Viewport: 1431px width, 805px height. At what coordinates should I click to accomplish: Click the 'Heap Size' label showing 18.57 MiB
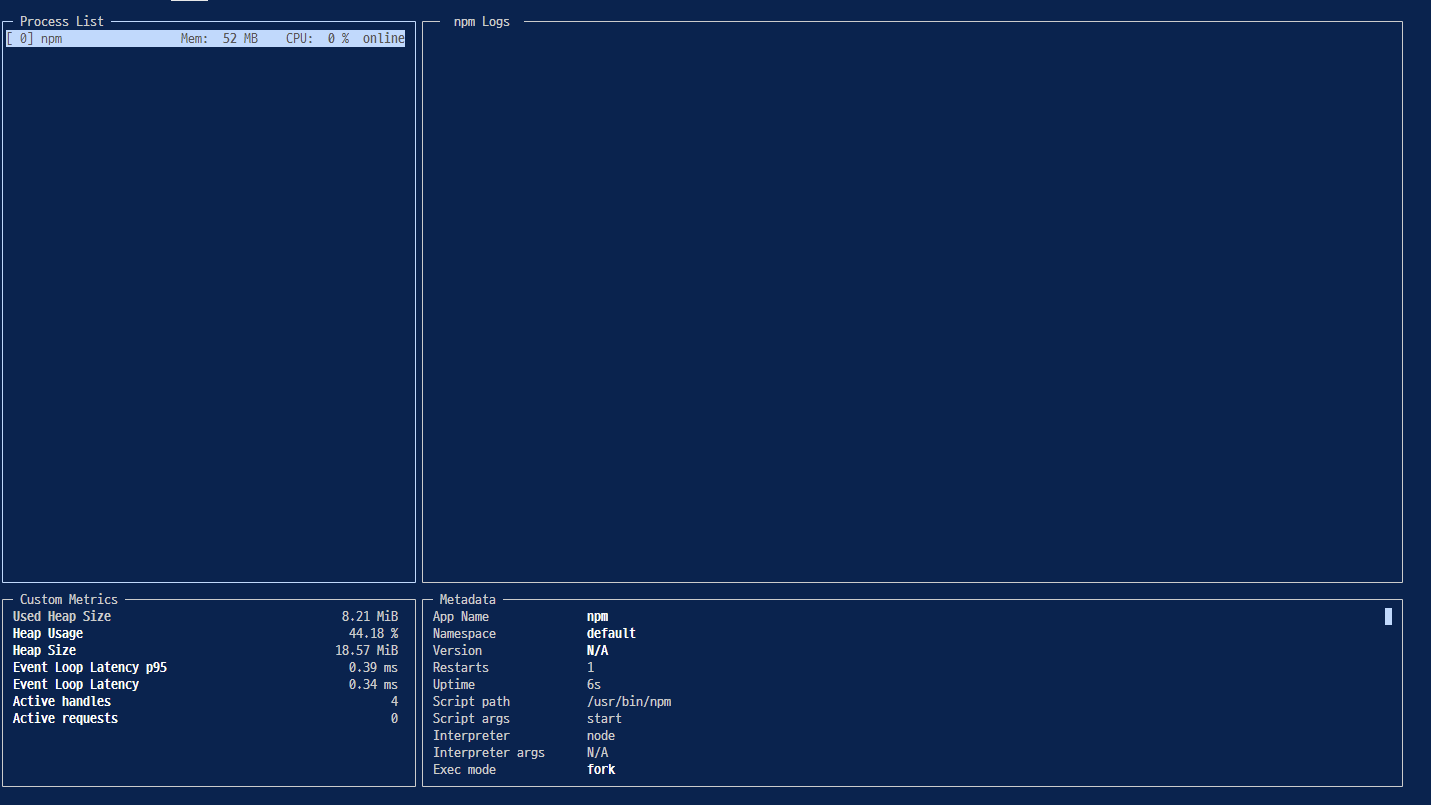[x=44, y=650]
